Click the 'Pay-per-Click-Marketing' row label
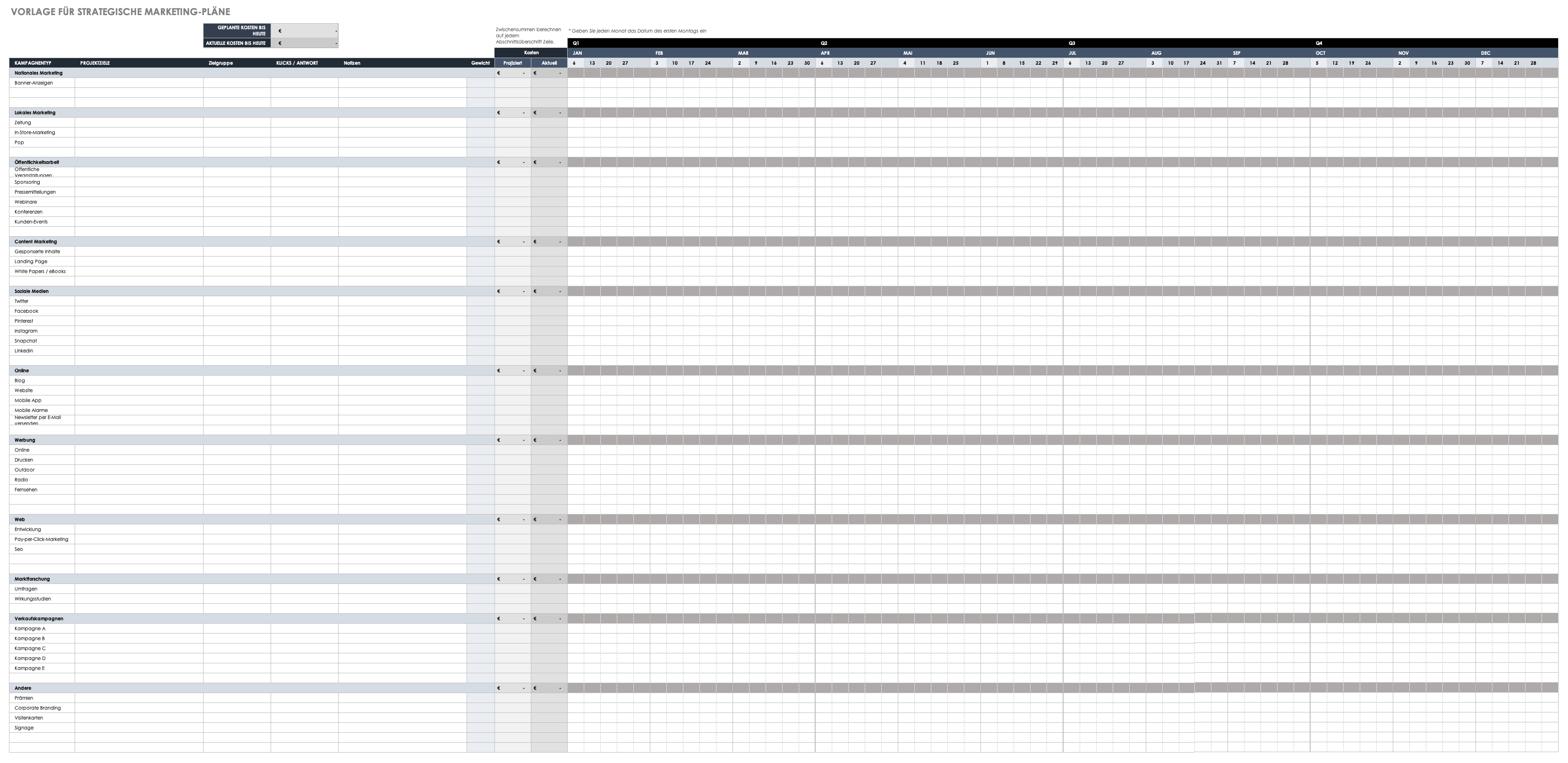Screen dimensions: 1568x763 tap(42, 539)
